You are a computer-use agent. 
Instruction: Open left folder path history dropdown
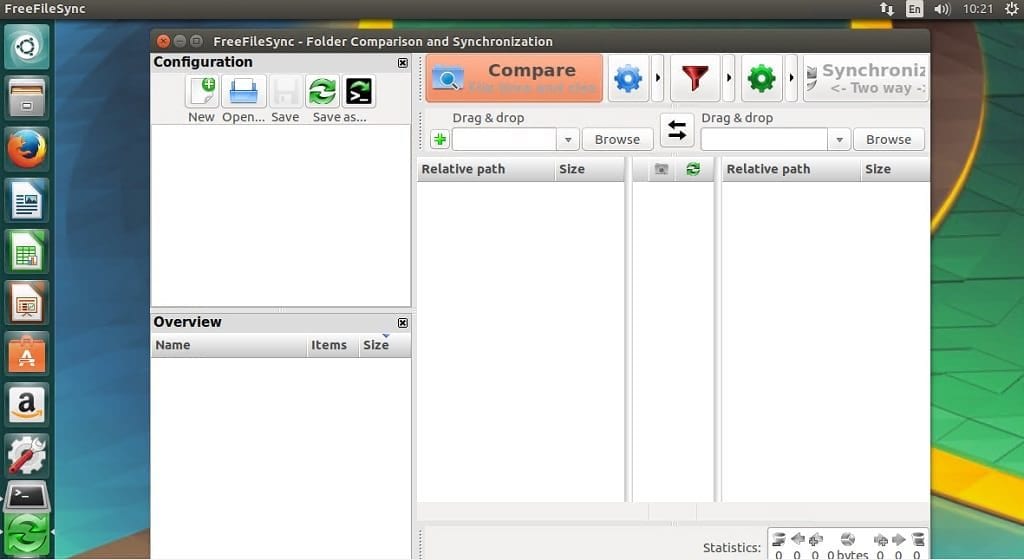coord(568,139)
